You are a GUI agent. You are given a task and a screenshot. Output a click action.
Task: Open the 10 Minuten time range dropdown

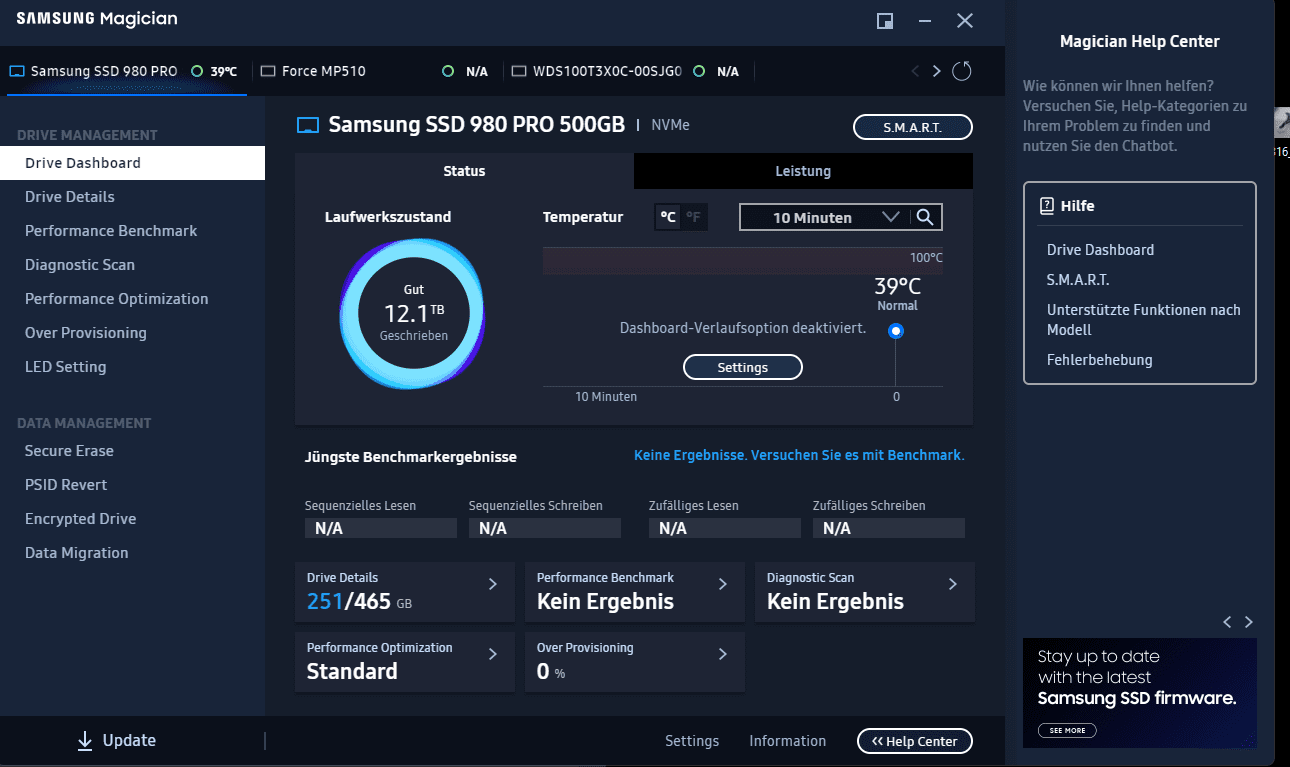(825, 217)
